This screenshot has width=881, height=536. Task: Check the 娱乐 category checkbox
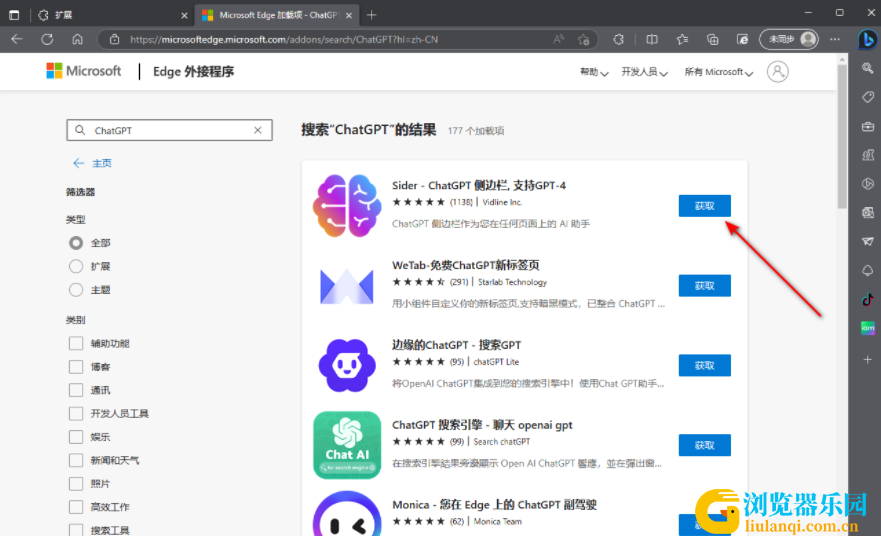(x=76, y=437)
